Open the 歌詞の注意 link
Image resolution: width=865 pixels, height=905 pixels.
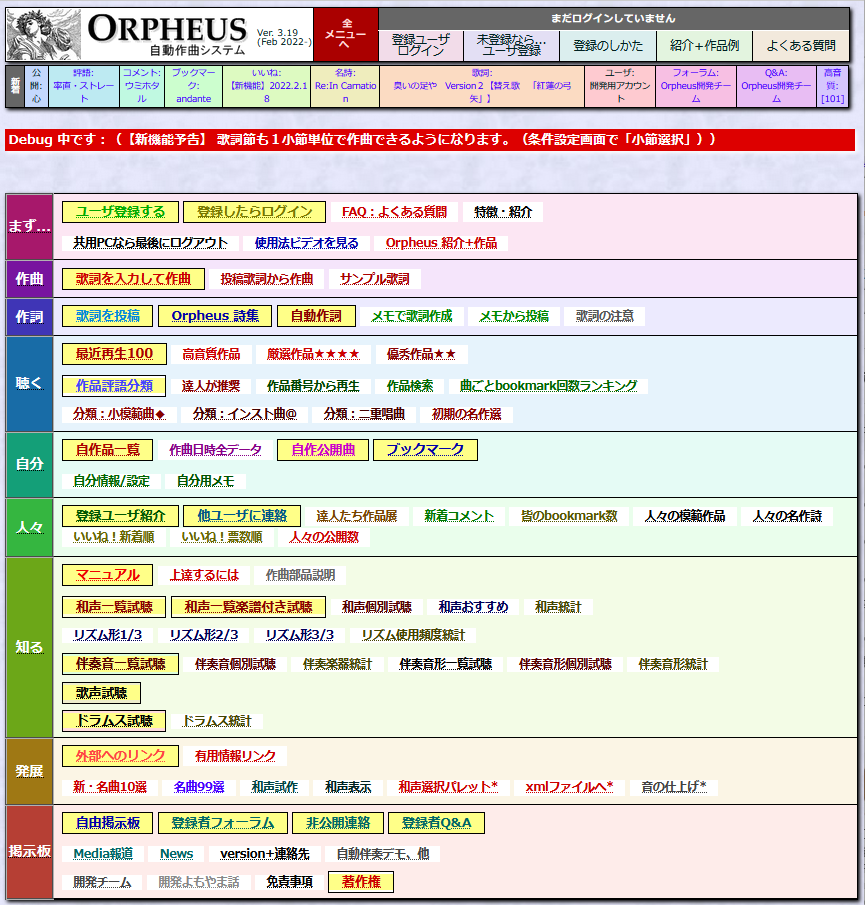(x=605, y=316)
